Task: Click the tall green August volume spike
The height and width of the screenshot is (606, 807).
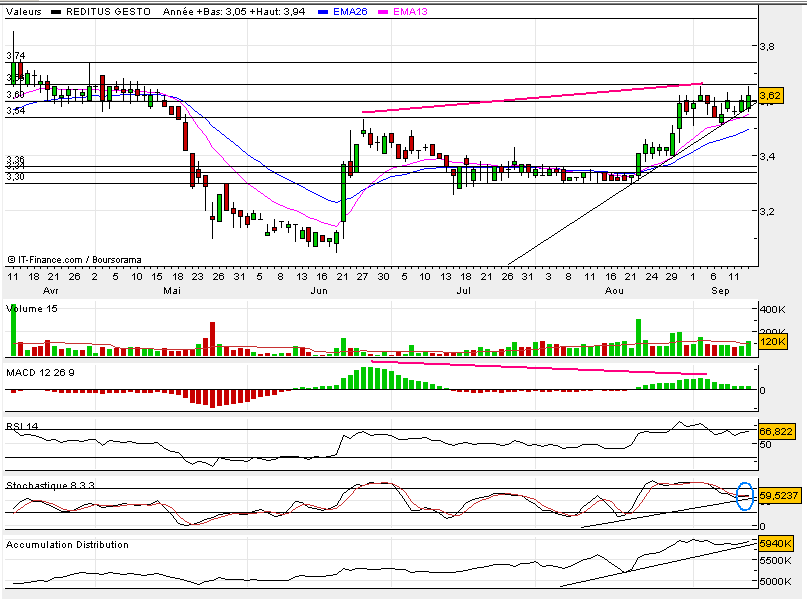Action: tap(639, 337)
